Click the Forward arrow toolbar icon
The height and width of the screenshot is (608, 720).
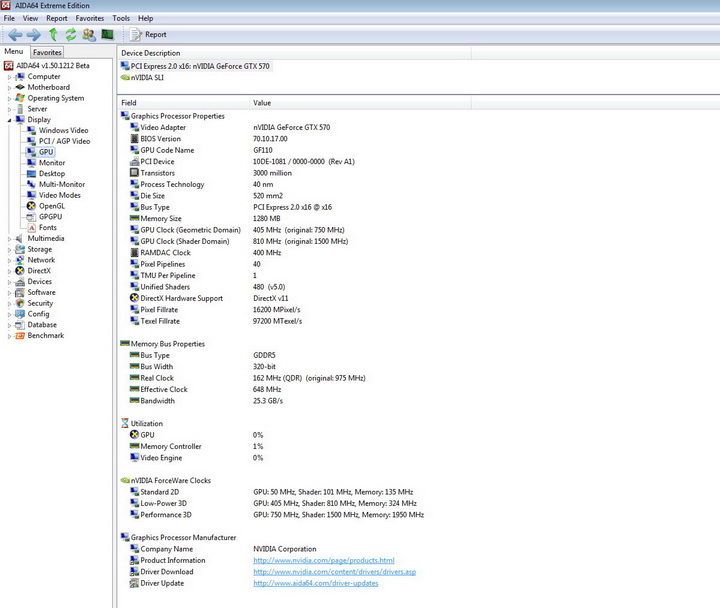point(34,34)
